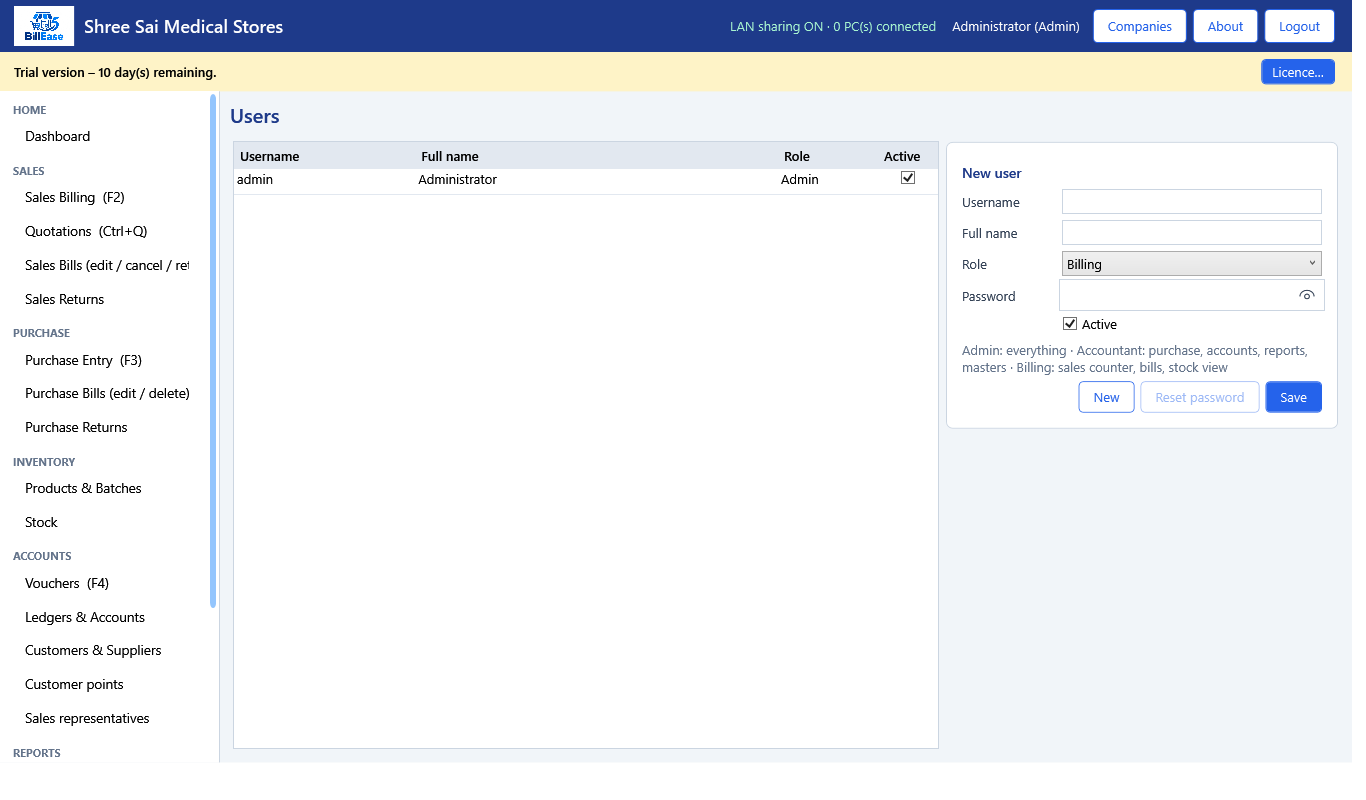Focus the Username input field
The image size is (1366, 800).
(1192, 202)
